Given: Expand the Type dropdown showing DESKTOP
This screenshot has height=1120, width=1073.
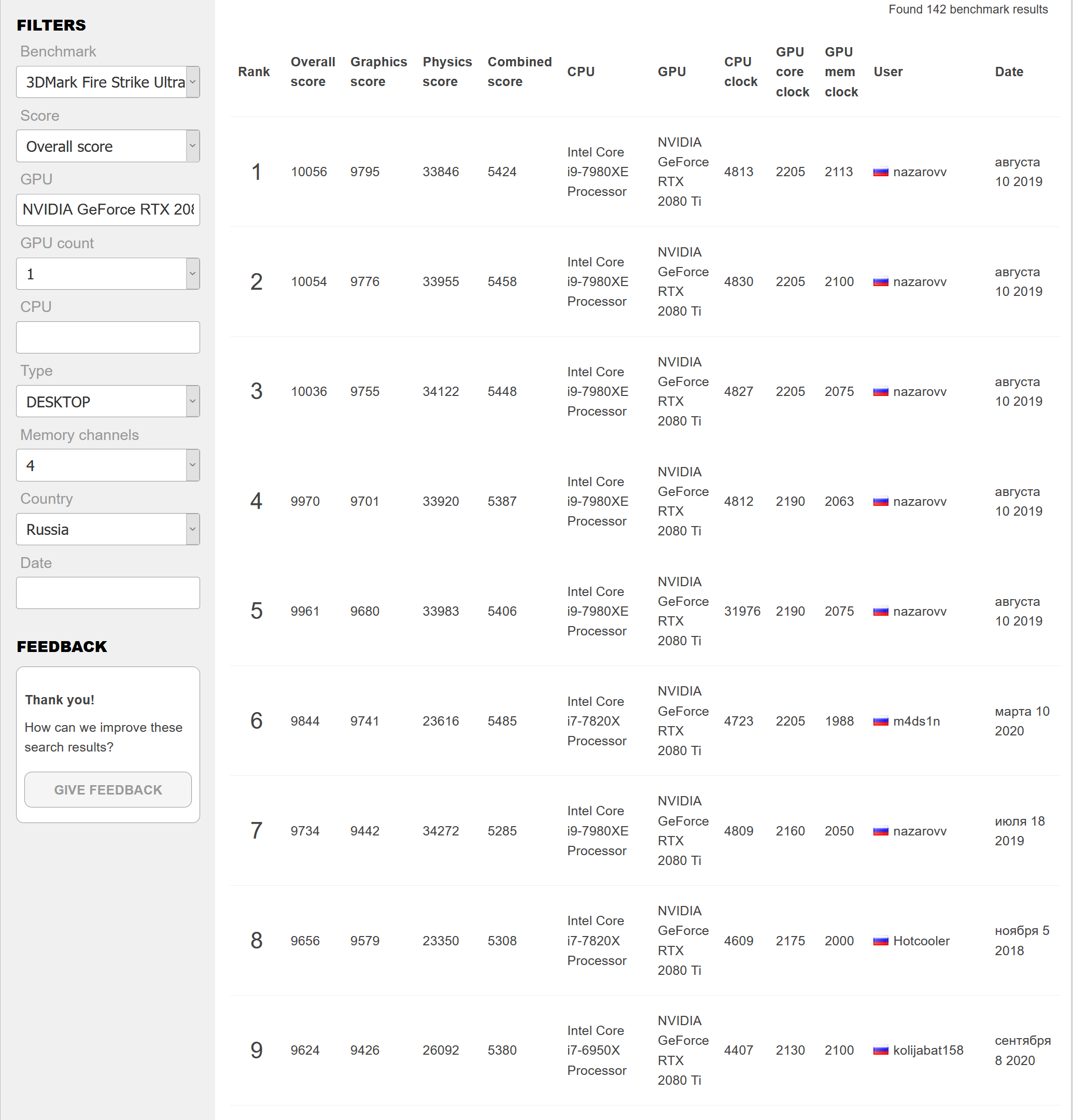Looking at the screenshot, I should pyautogui.click(x=108, y=402).
